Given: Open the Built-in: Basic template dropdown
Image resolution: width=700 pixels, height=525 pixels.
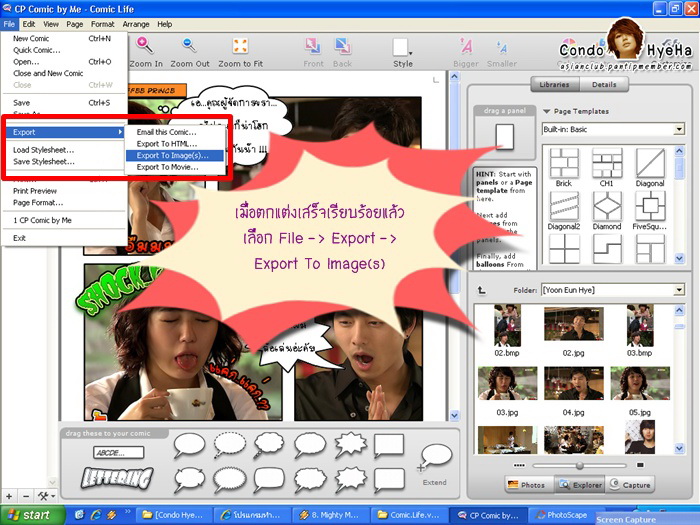Looking at the screenshot, I should tap(679, 129).
